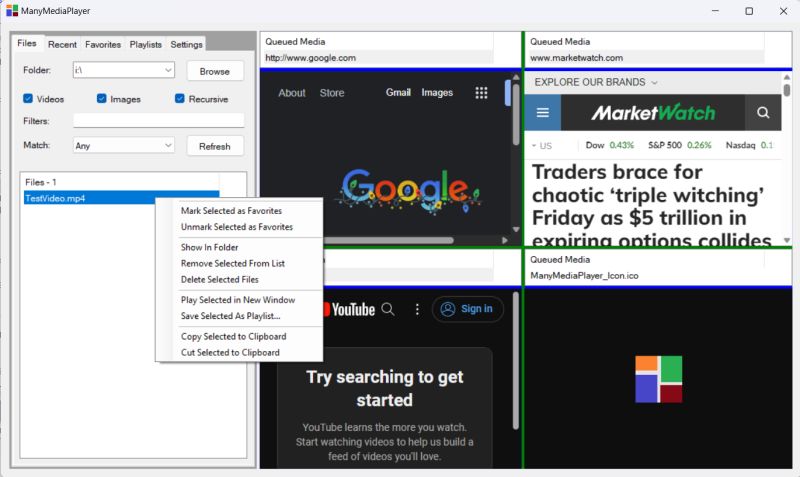Screen dimensions: 800x477
Task: Open Gmail link on Google page
Action: (398, 92)
